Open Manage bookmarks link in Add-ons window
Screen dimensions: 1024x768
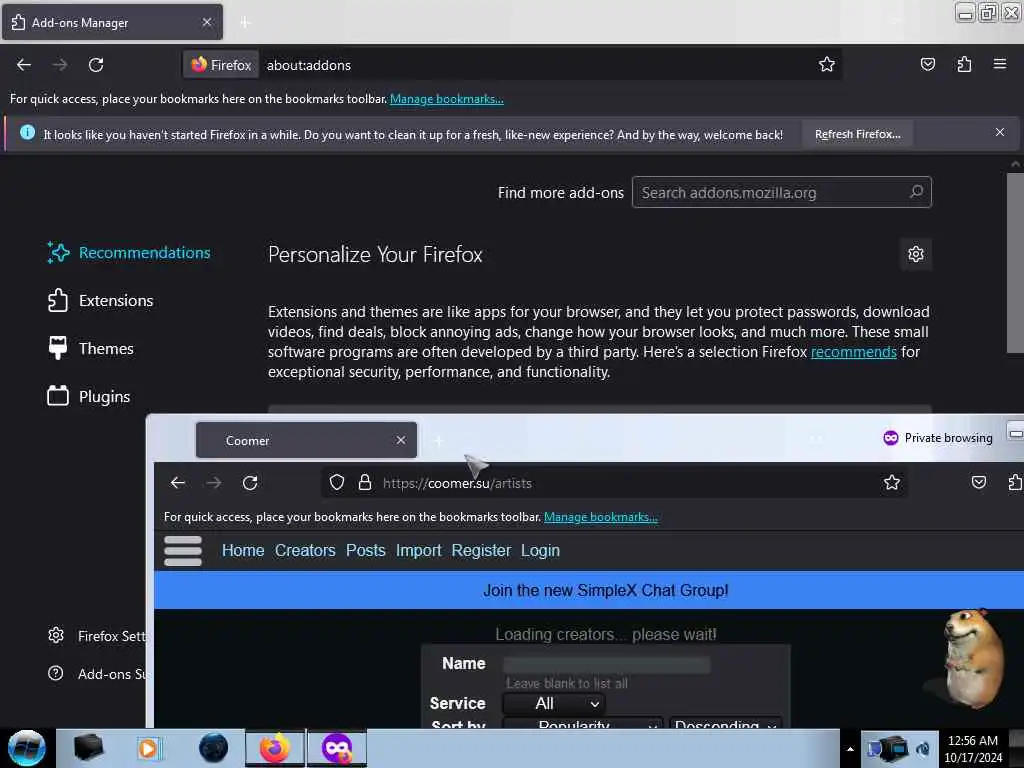click(x=447, y=99)
